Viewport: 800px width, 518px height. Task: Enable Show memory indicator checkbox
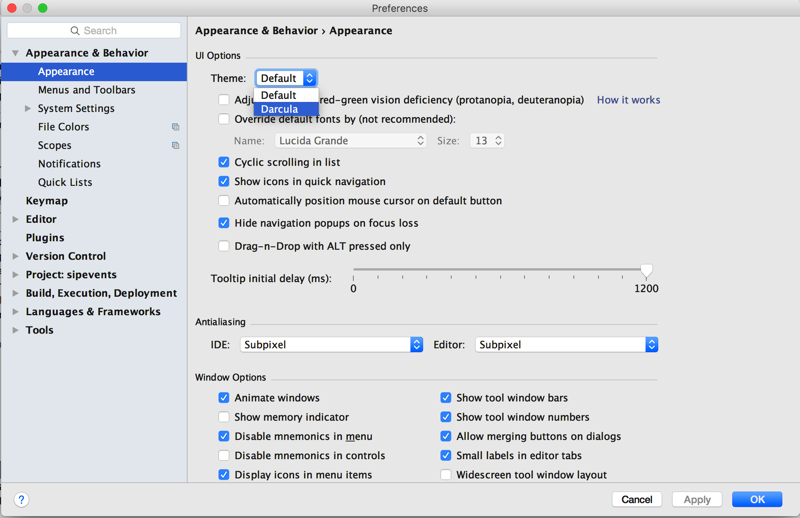(224, 417)
